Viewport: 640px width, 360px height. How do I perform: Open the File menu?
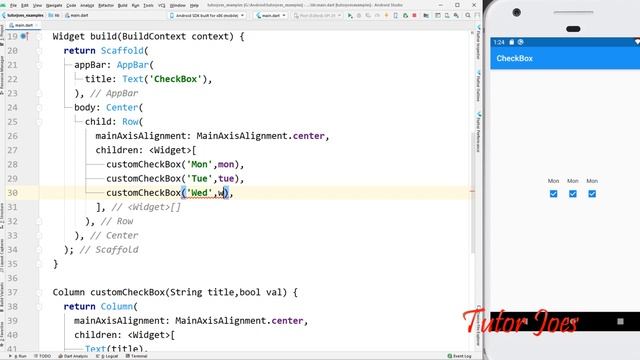click(13, 5)
